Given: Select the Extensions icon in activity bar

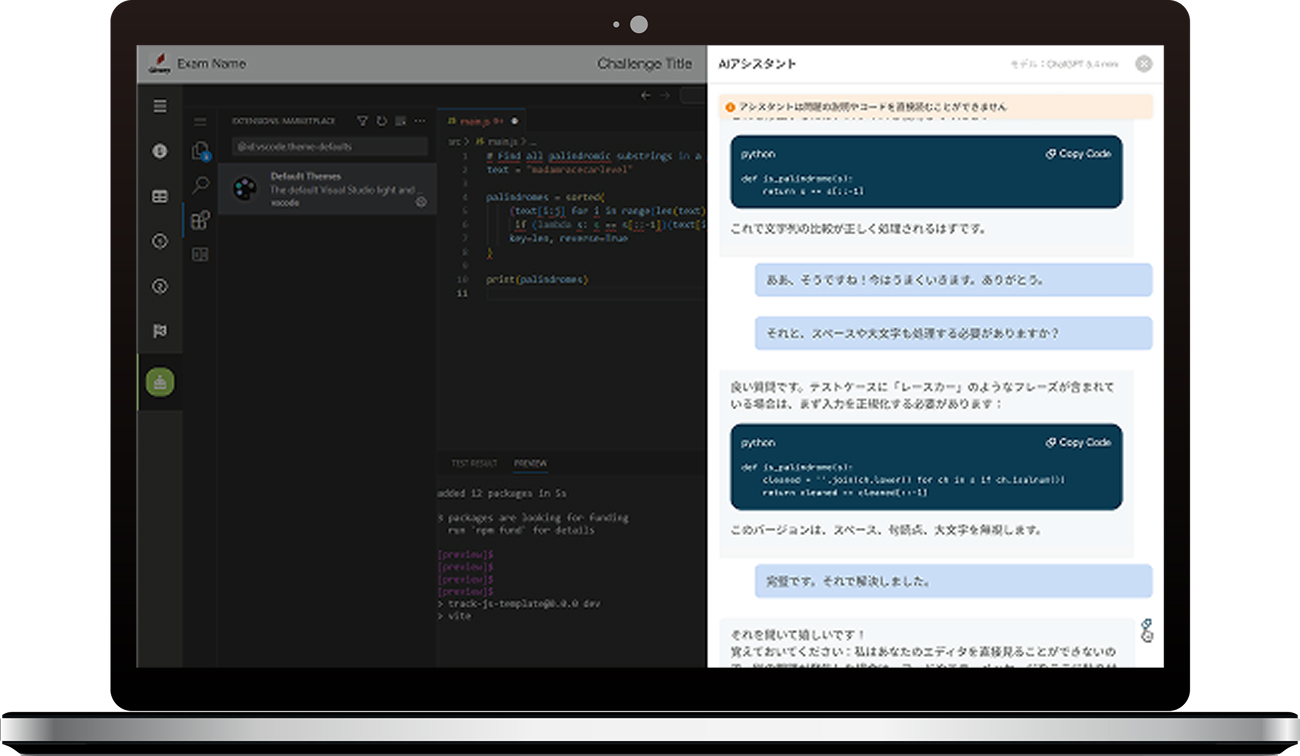Looking at the screenshot, I should coord(200,220).
